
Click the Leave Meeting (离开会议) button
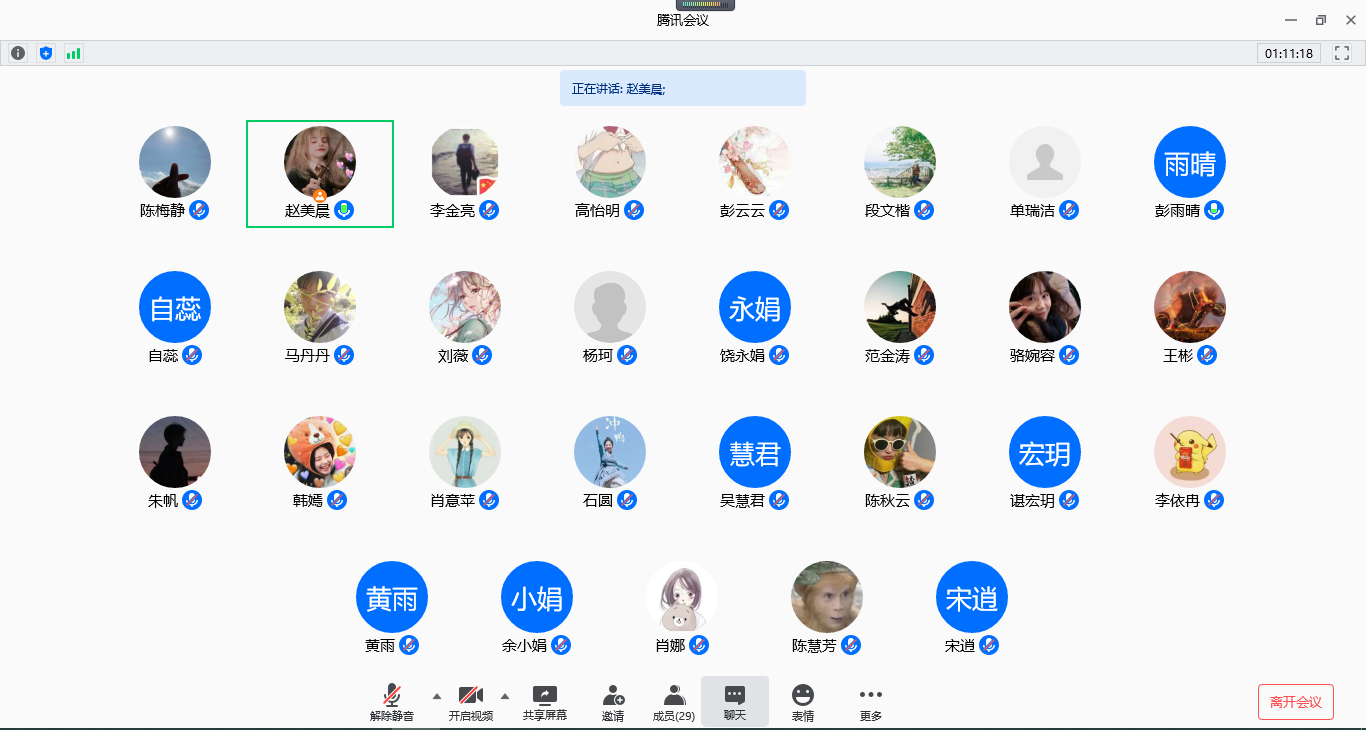click(1295, 702)
